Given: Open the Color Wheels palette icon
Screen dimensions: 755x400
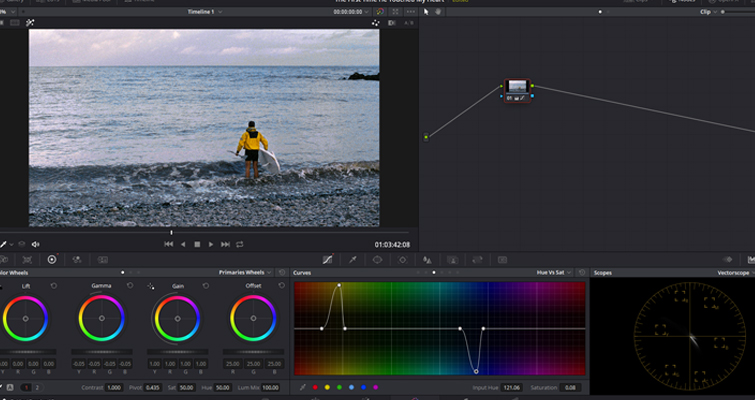Looking at the screenshot, I should [52, 259].
